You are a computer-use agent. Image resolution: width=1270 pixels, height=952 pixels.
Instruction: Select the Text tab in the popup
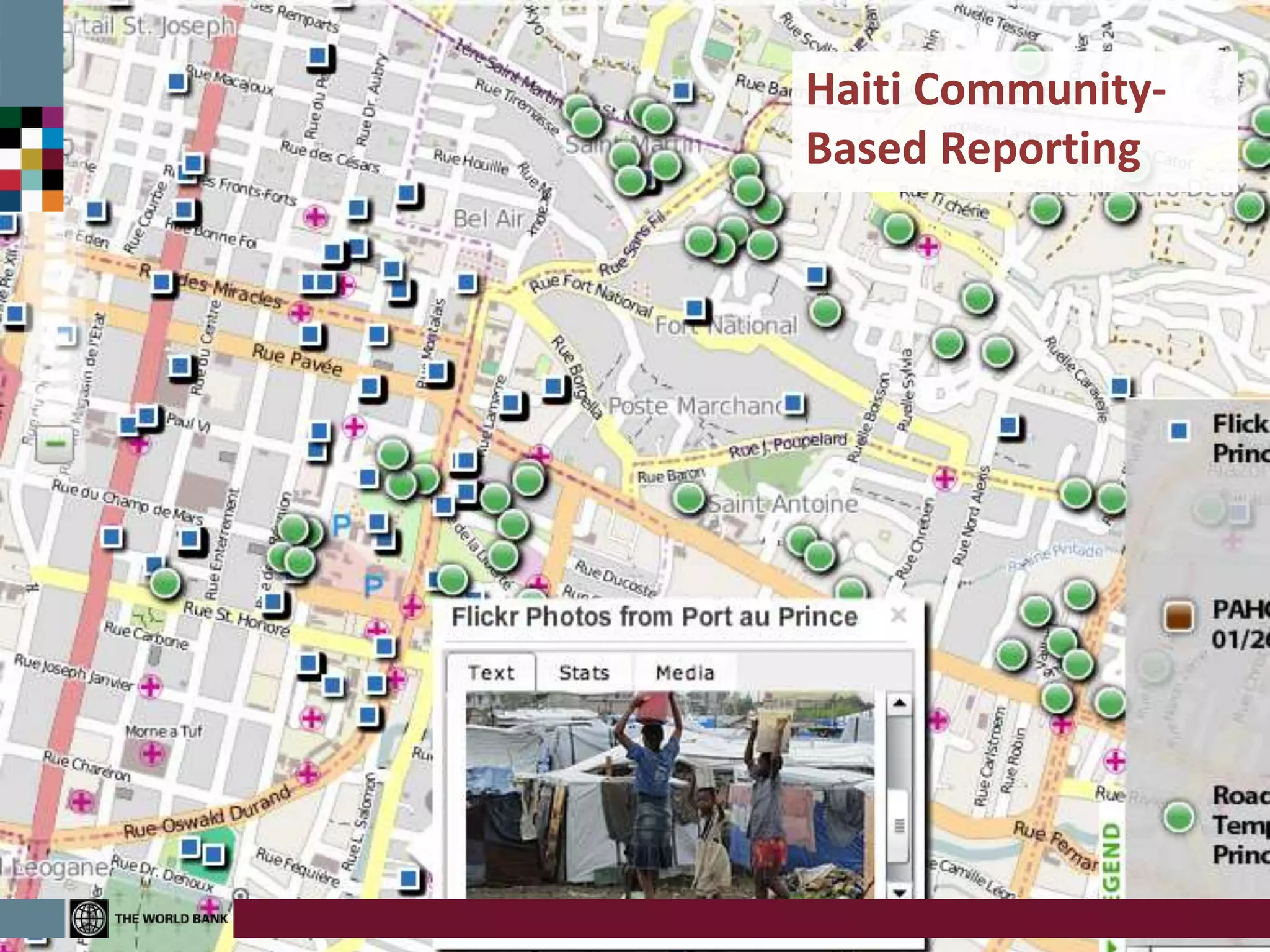(x=491, y=672)
